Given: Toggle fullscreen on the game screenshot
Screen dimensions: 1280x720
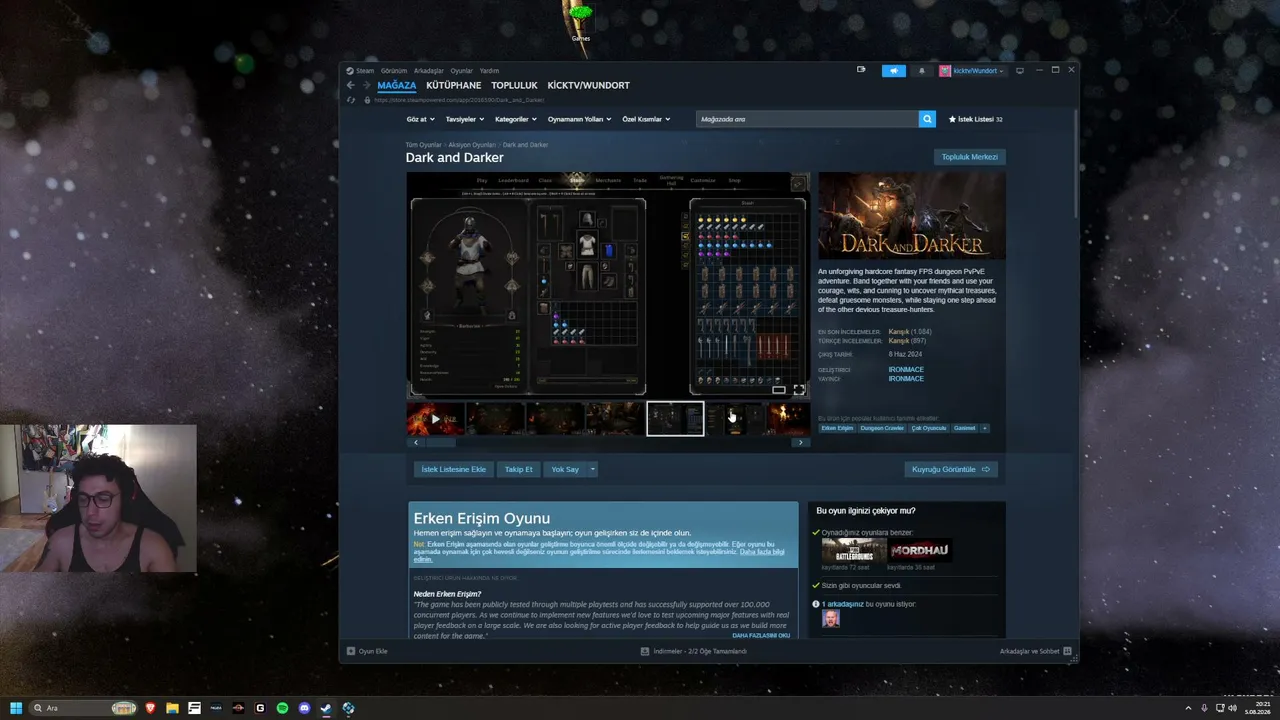Looking at the screenshot, I should (x=799, y=390).
